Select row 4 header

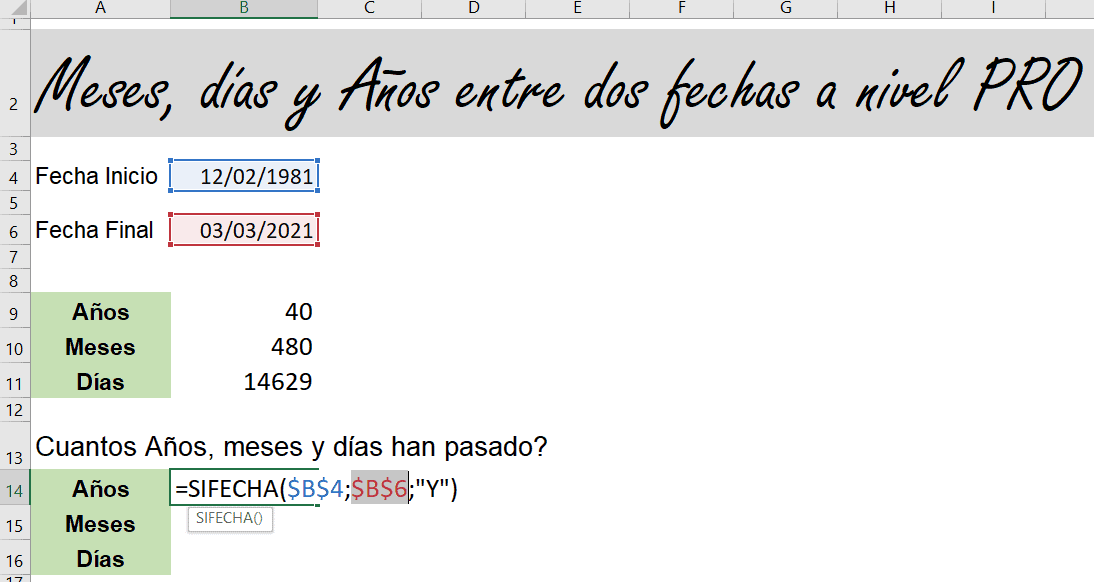(x=15, y=177)
